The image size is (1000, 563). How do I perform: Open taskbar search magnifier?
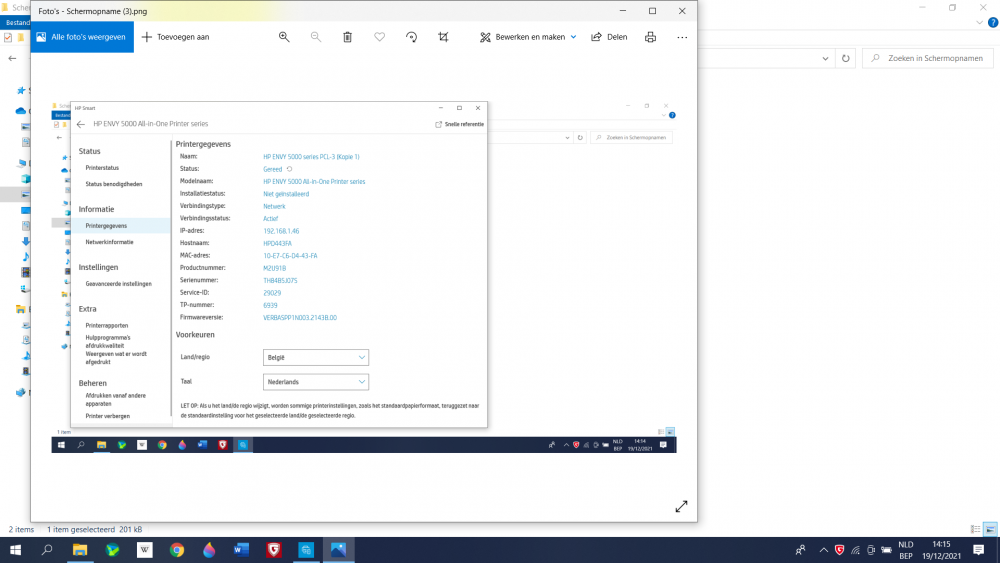pos(47,550)
